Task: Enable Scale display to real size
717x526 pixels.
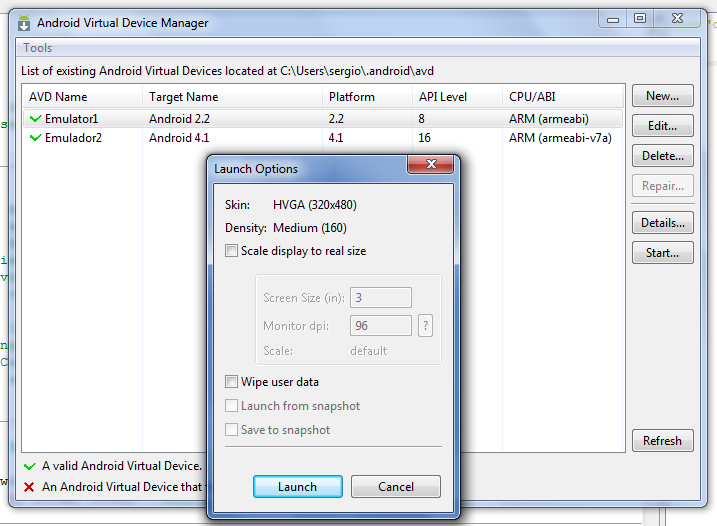Action: [x=231, y=251]
